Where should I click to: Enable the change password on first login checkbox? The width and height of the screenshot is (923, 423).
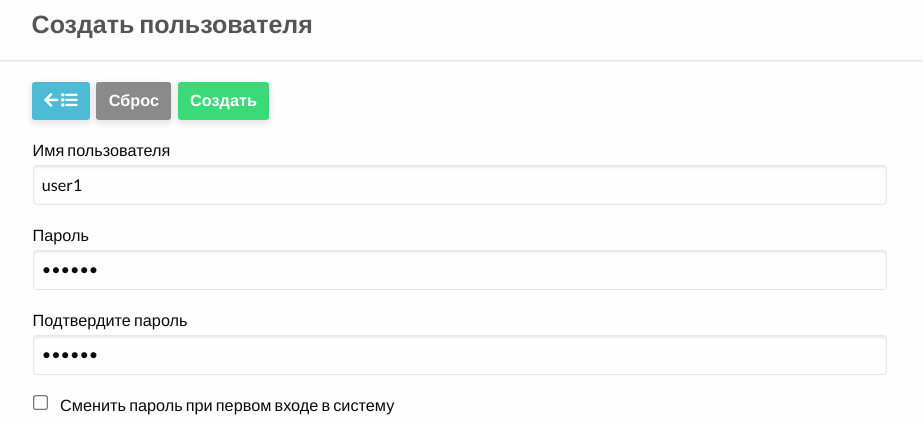pyautogui.click(x=41, y=403)
